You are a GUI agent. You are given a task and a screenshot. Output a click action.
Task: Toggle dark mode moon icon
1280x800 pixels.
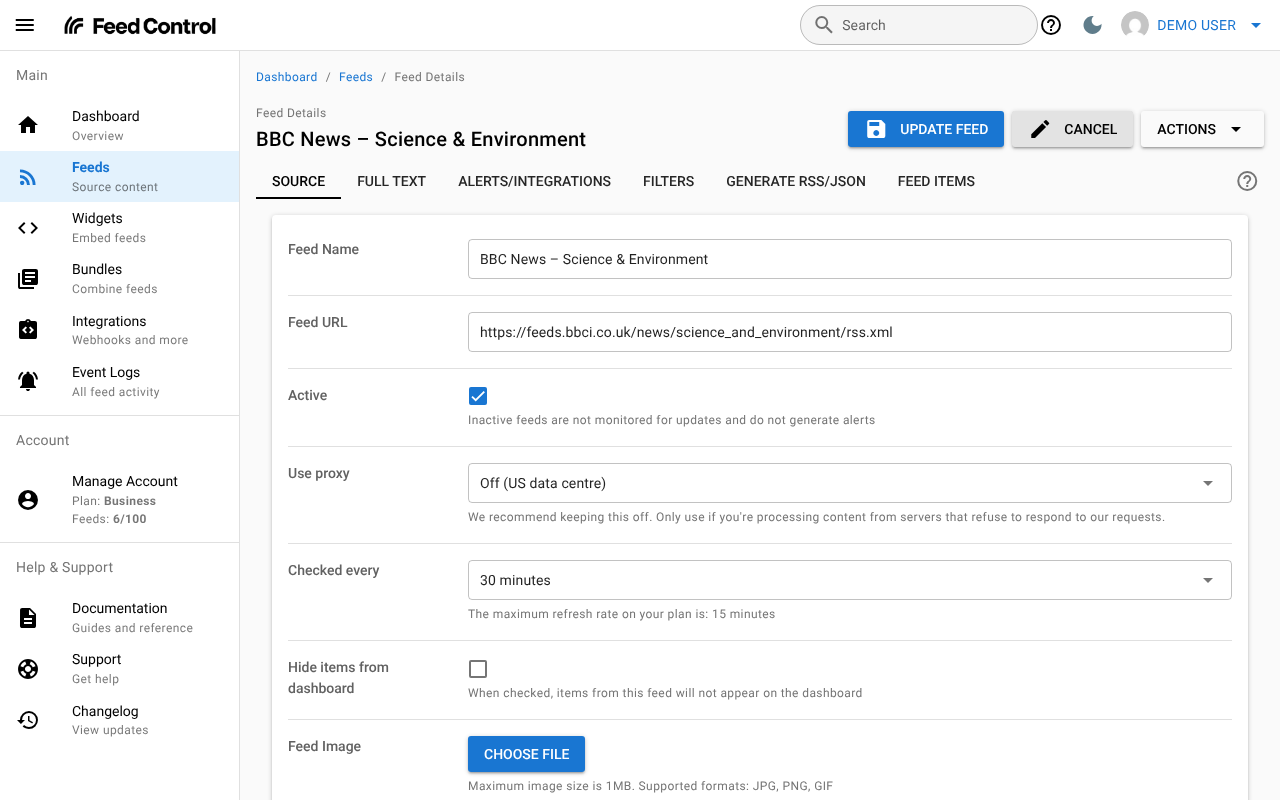pyautogui.click(x=1093, y=25)
